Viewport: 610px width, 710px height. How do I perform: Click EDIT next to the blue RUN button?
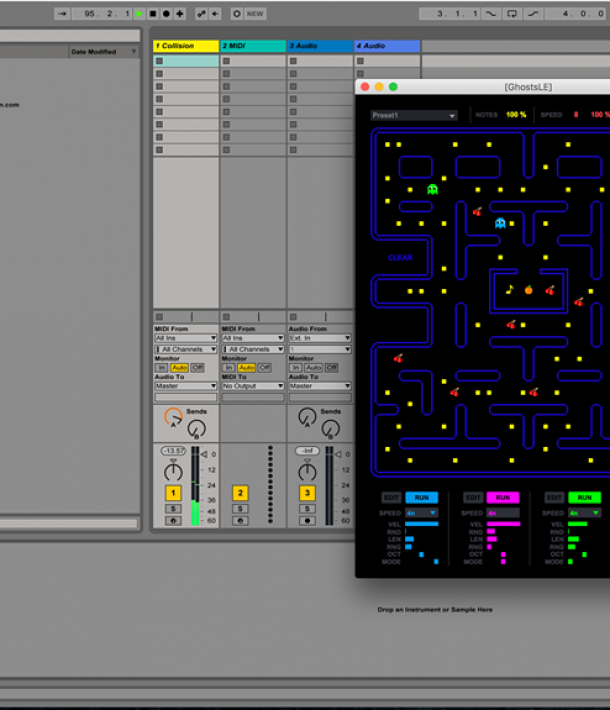[391, 497]
